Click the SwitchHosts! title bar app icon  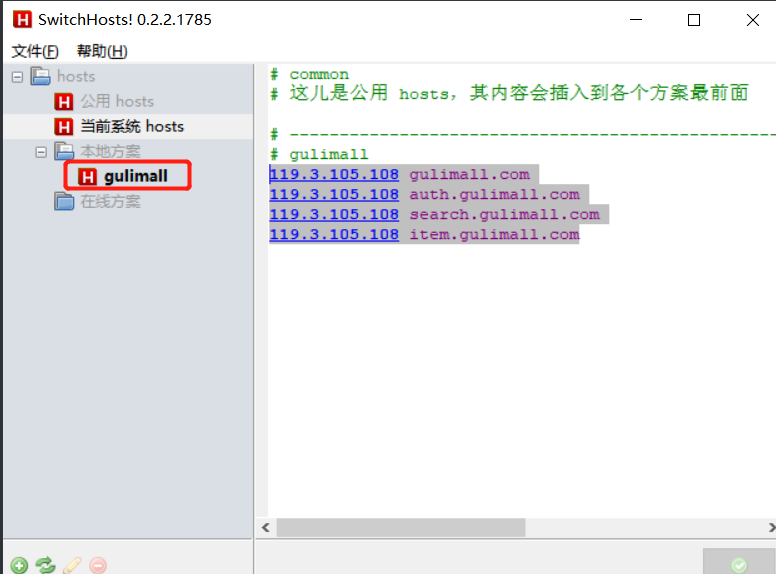tap(22, 19)
